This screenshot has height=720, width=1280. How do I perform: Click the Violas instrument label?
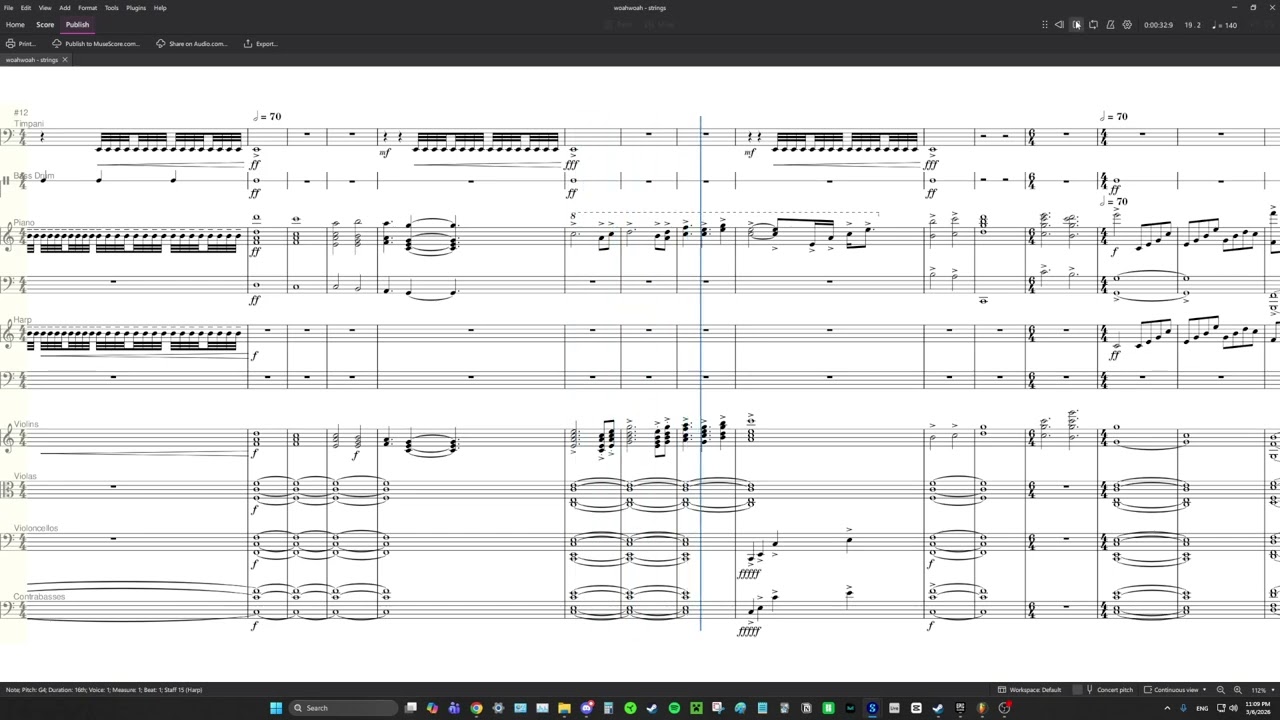point(25,476)
